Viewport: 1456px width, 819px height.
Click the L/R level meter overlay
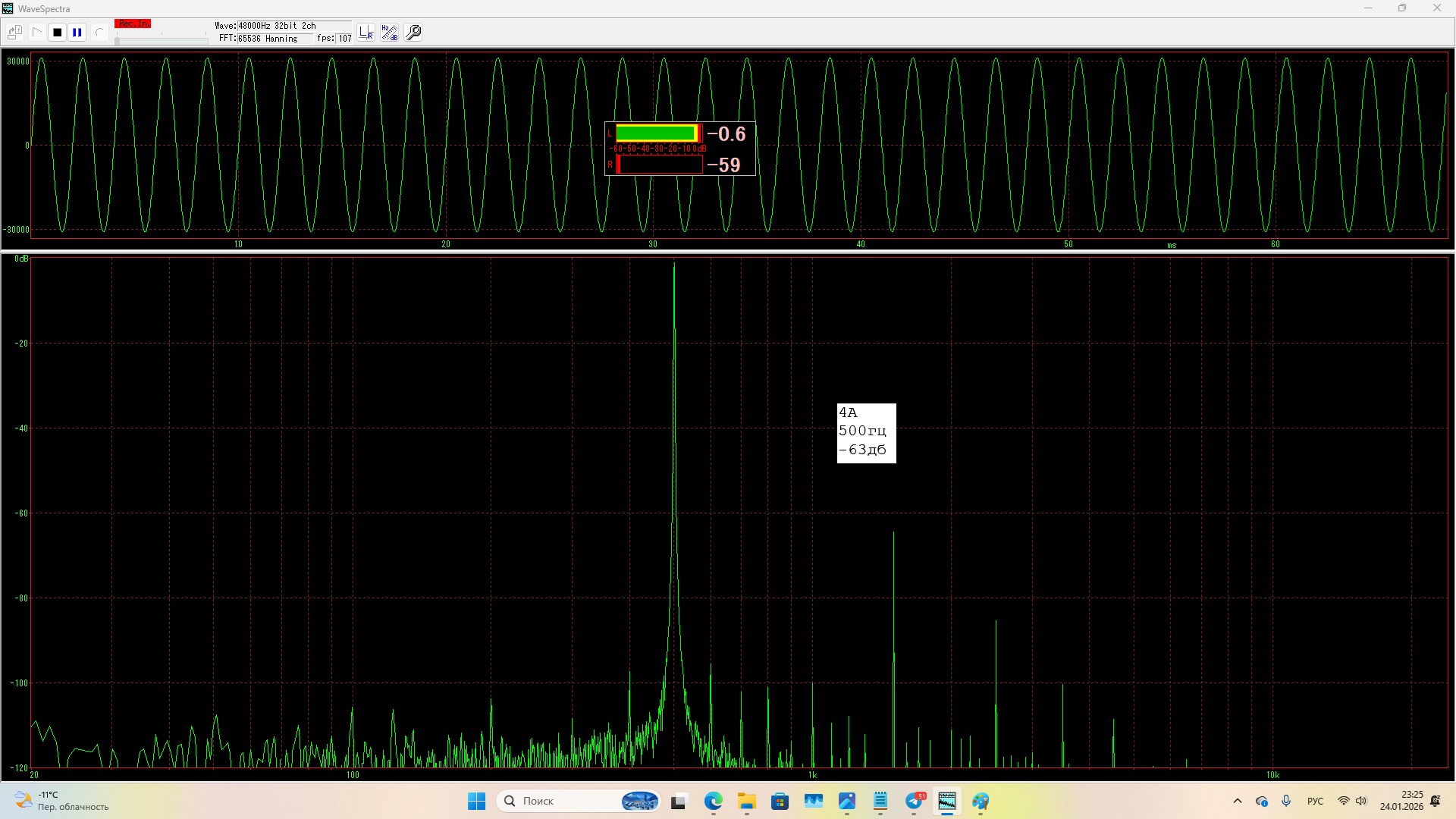click(x=679, y=149)
